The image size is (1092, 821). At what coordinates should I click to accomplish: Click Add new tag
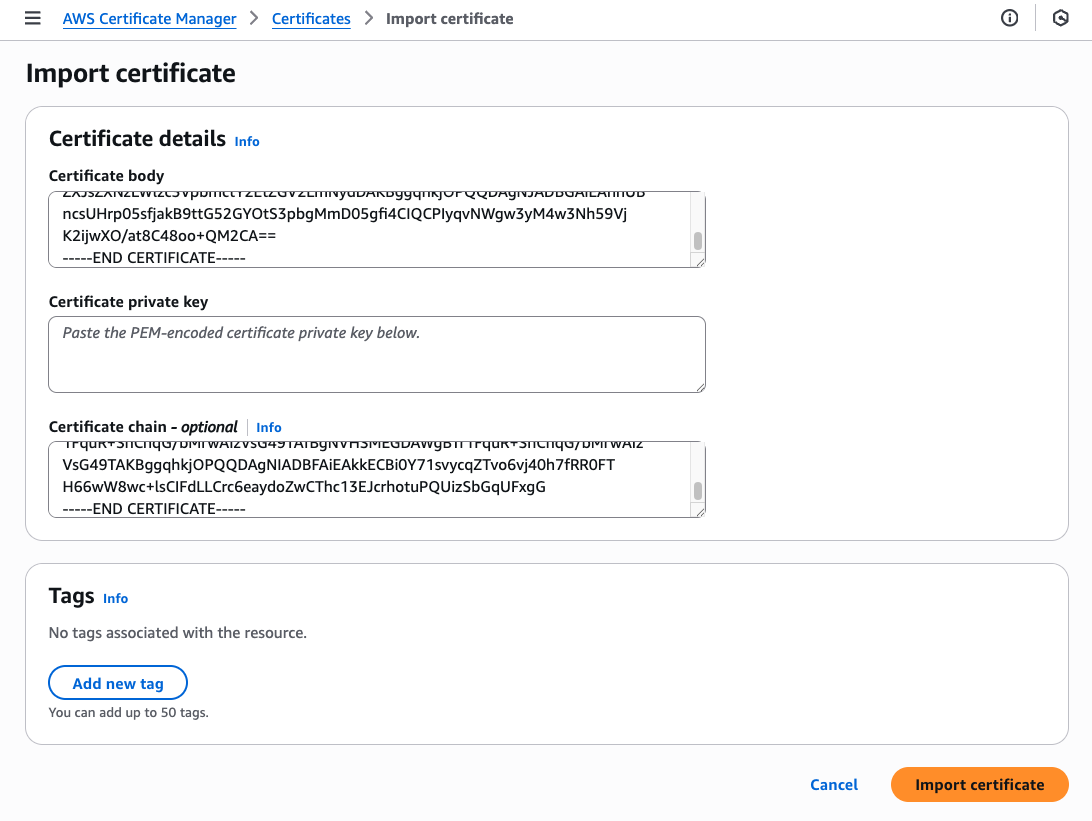117,682
